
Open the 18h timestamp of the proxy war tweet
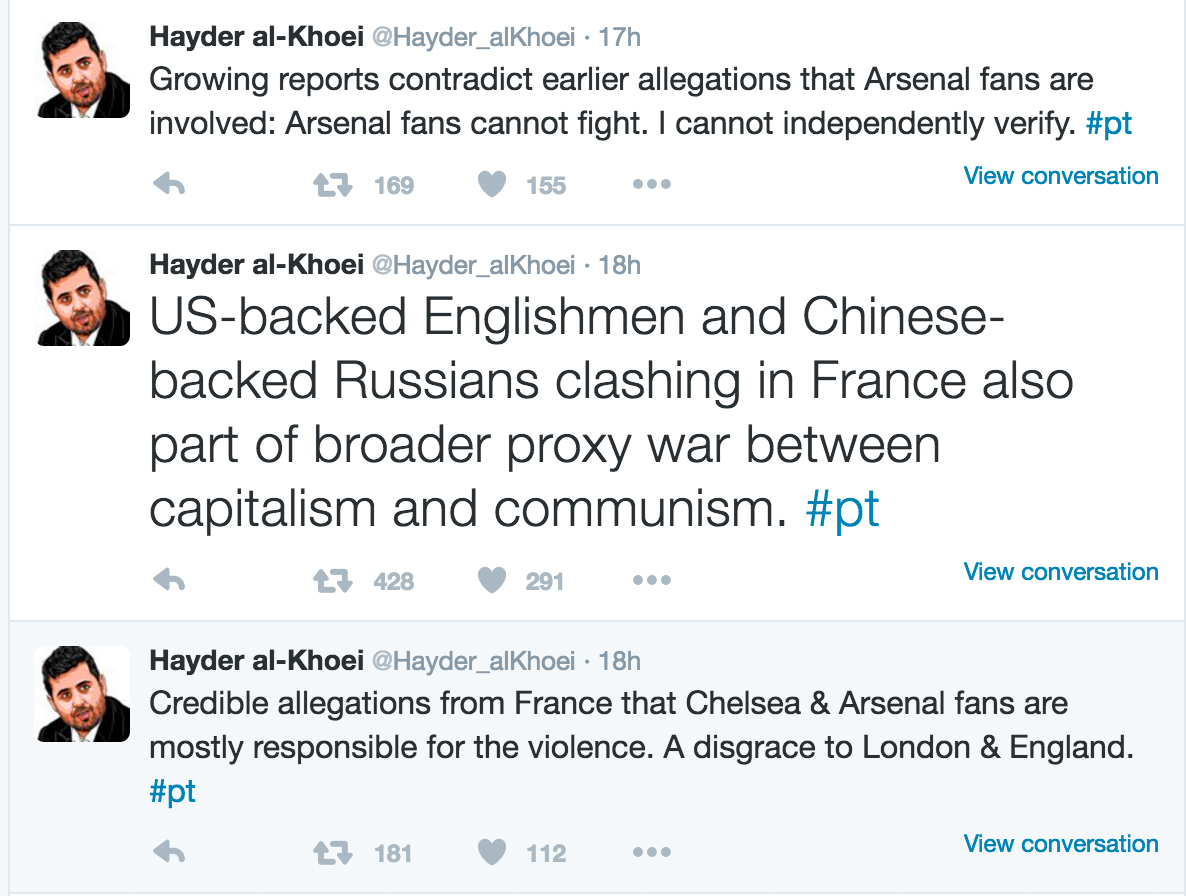(x=619, y=265)
